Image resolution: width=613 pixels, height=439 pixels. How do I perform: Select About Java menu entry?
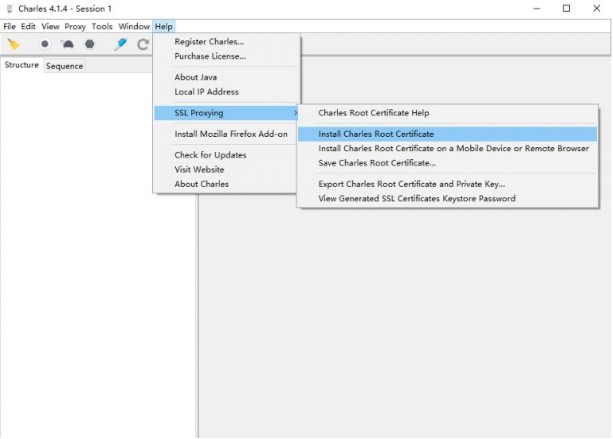tap(226, 77)
